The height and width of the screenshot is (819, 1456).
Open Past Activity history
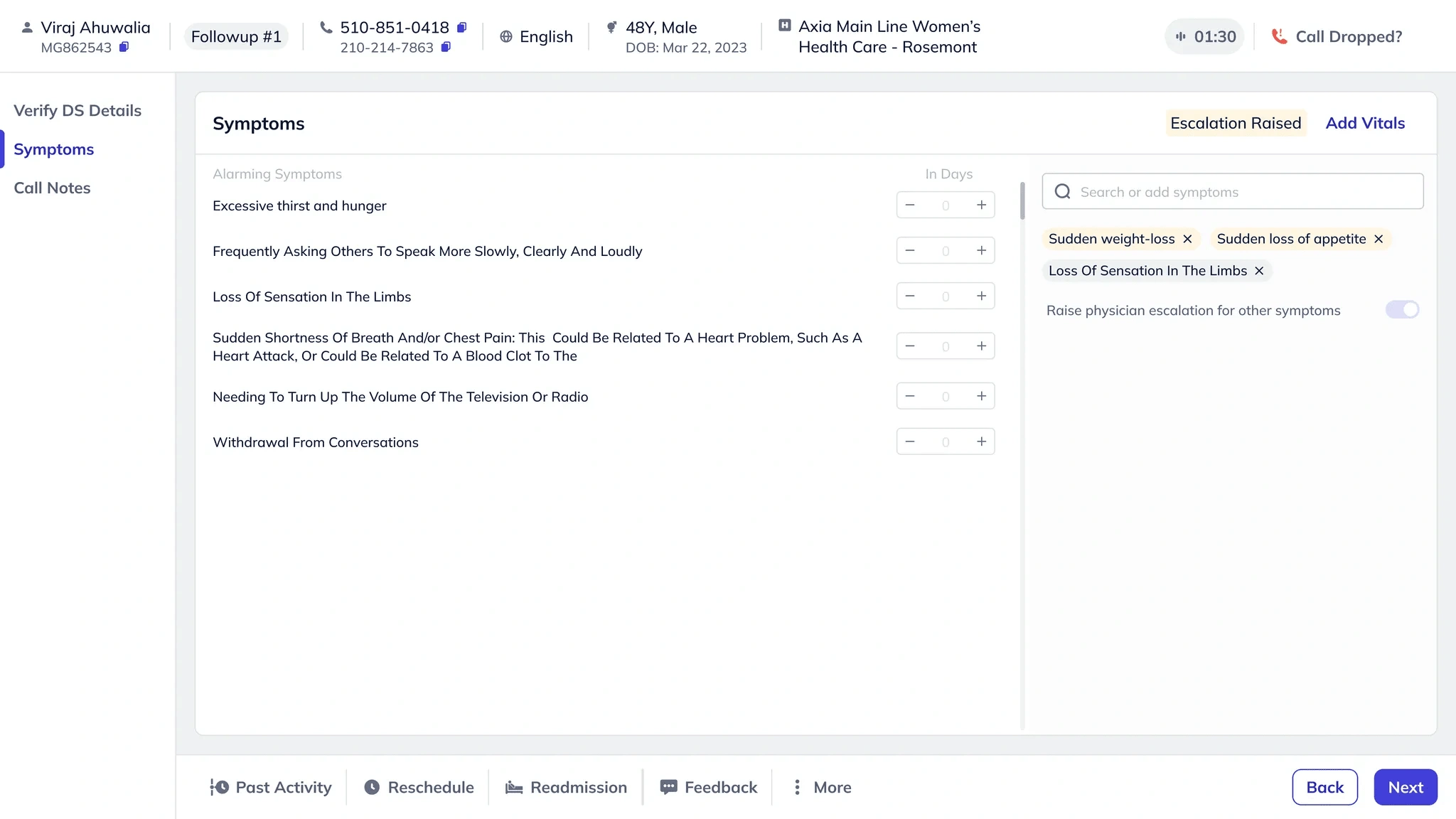271,787
